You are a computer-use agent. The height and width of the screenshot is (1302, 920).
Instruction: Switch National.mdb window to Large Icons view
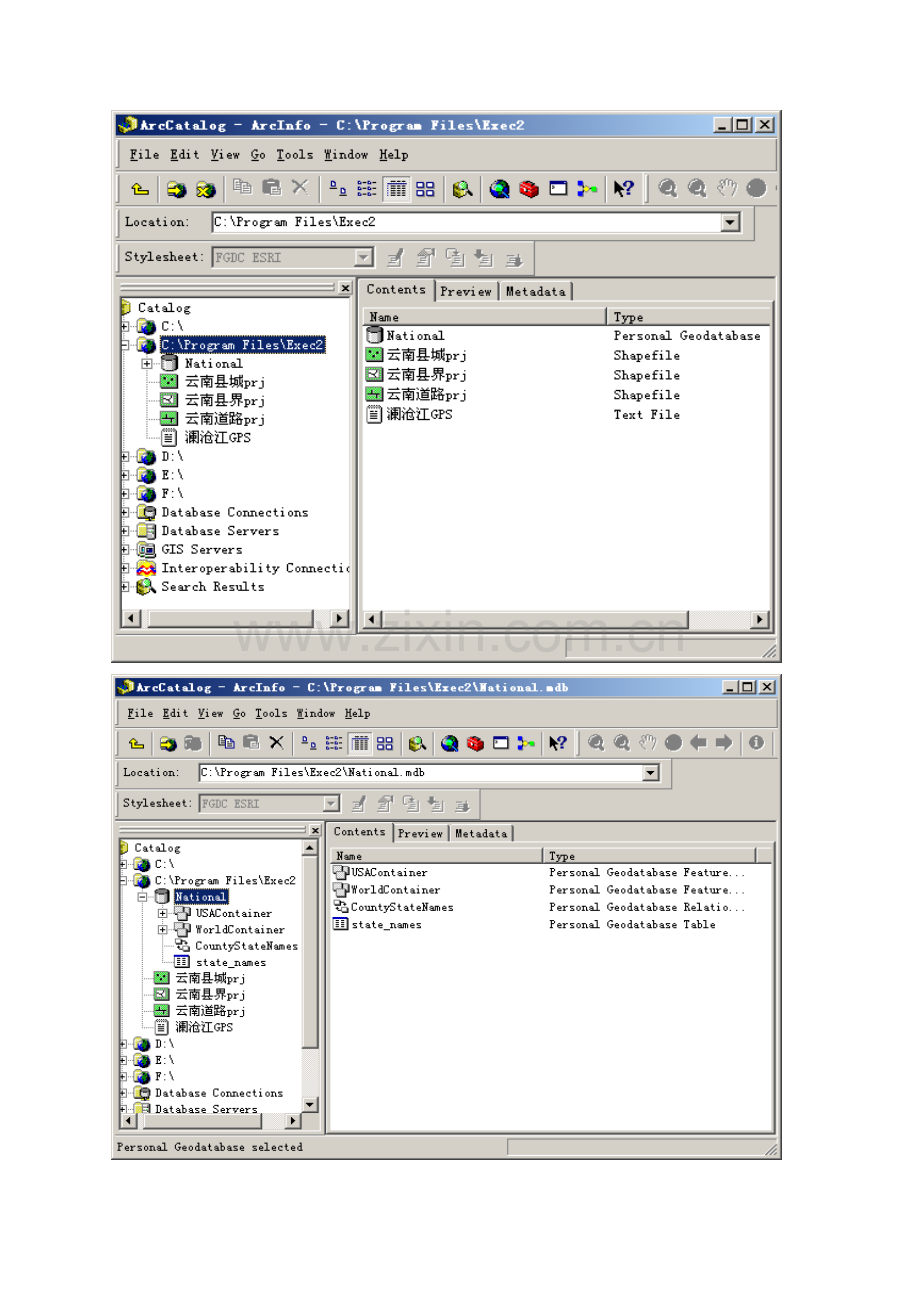(309, 743)
